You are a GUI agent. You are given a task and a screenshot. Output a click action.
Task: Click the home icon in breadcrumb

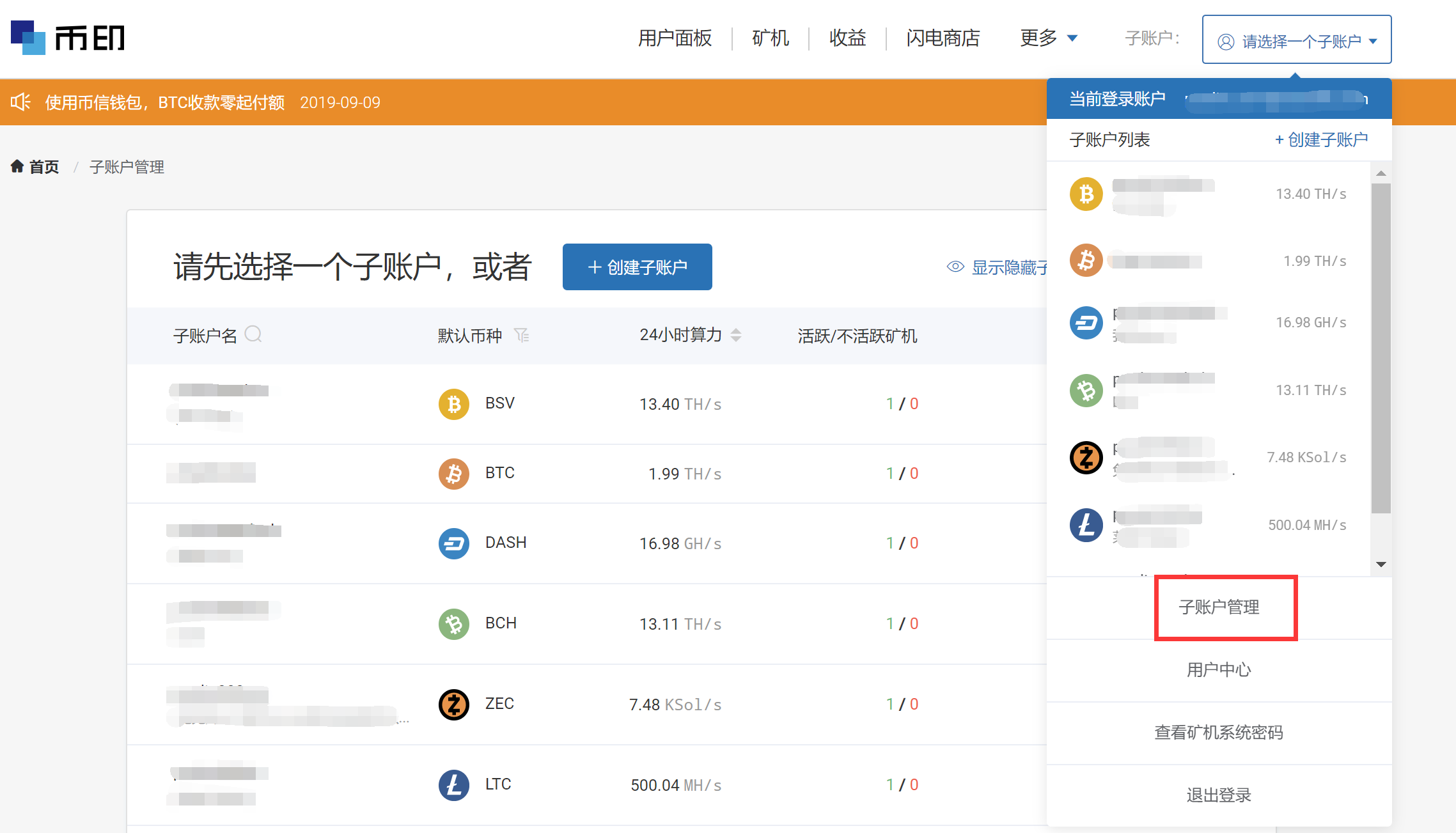[17, 166]
